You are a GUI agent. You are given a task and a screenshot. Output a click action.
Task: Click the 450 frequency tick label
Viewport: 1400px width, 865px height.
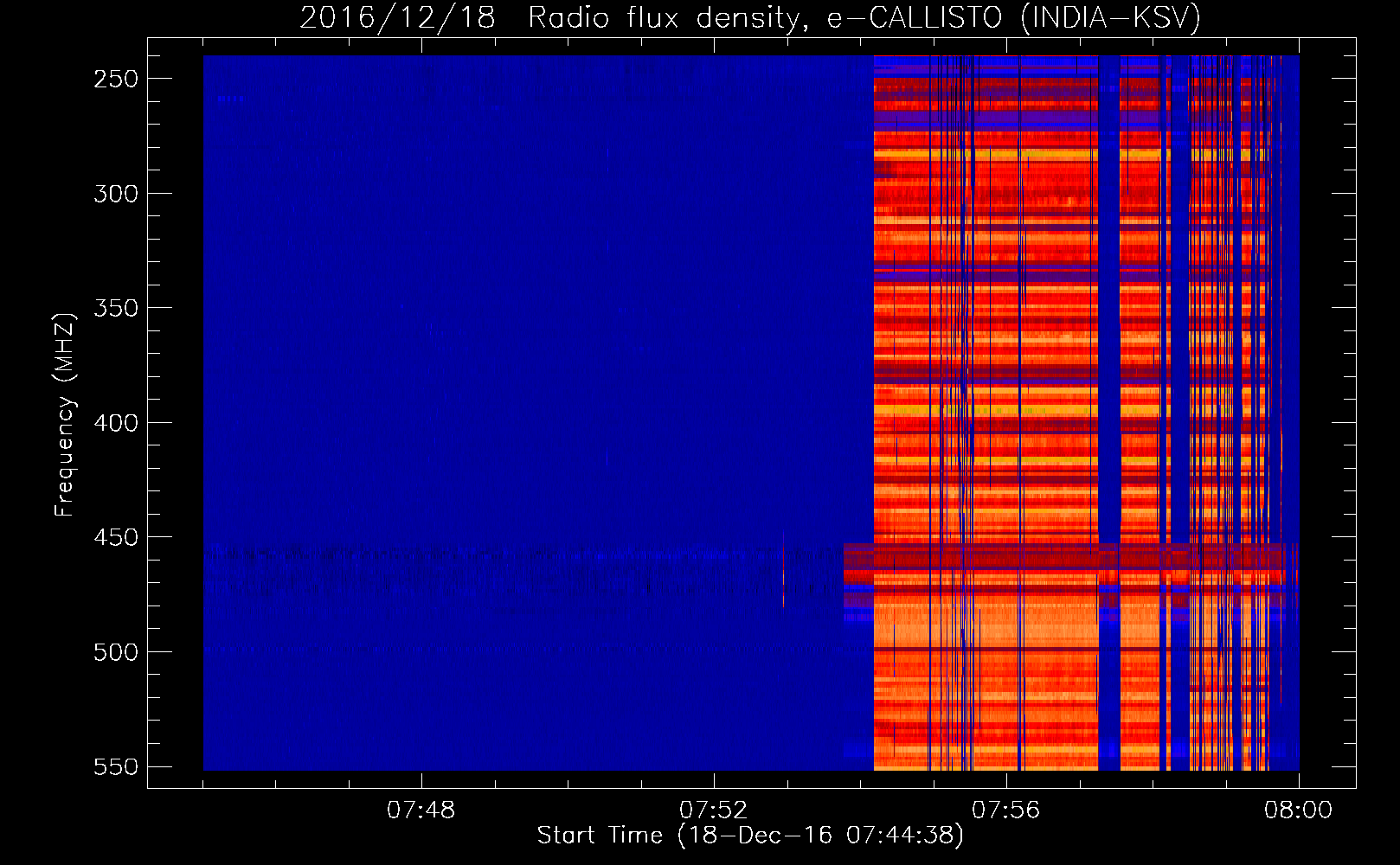click(x=116, y=538)
